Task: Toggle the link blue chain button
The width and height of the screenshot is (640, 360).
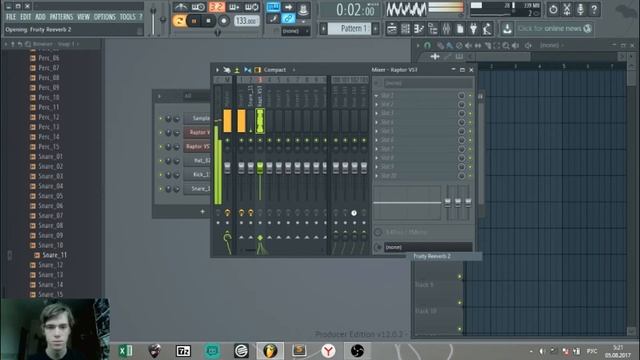Action: (x=288, y=18)
